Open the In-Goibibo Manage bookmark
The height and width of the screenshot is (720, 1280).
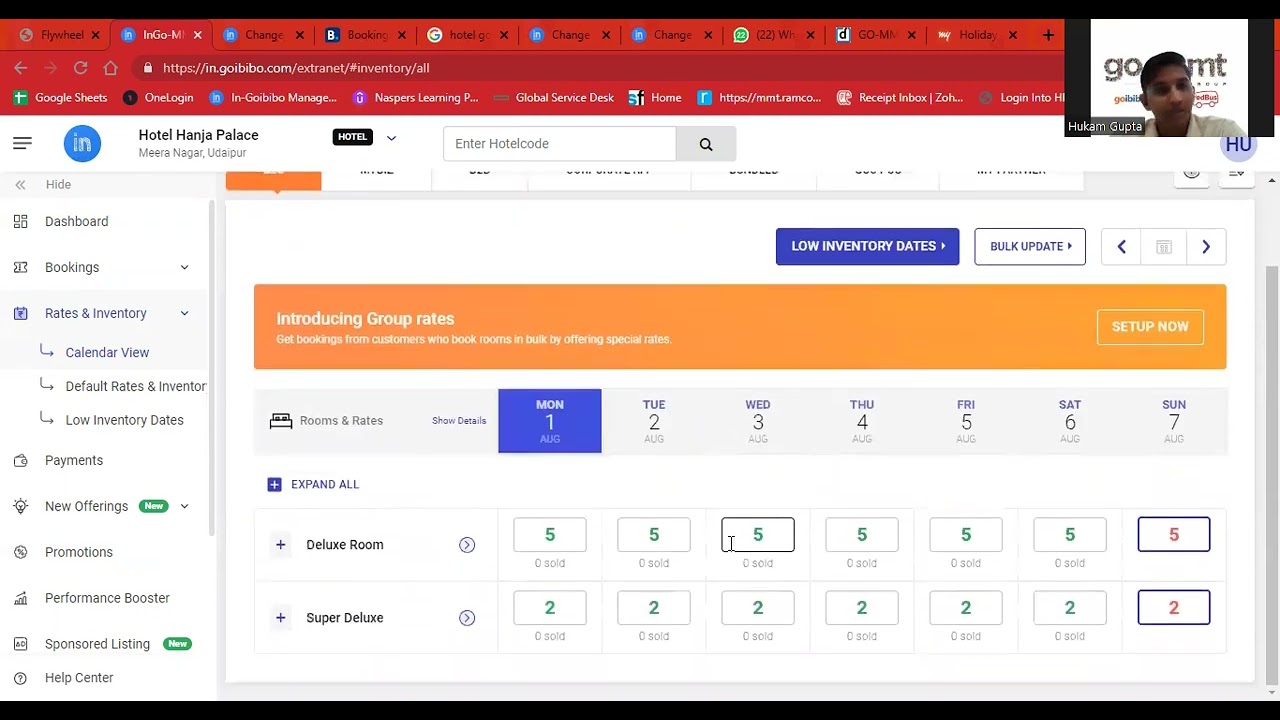pos(273,98)
